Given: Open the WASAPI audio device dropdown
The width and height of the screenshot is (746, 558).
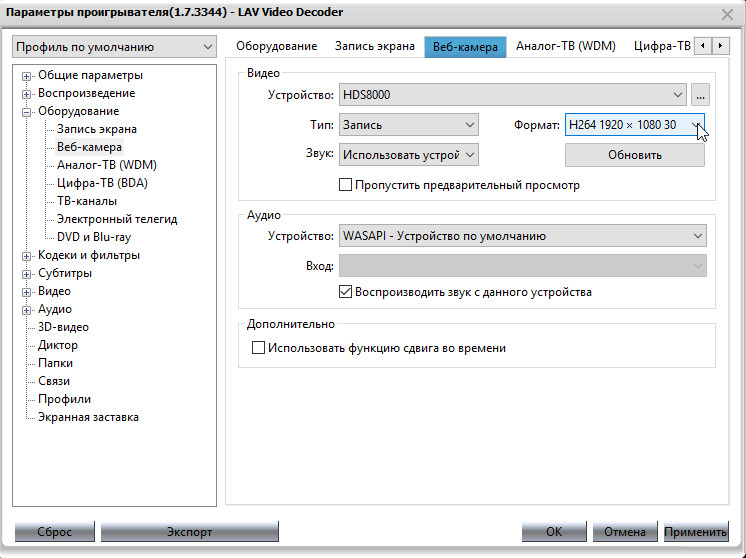Looking at the screenshot, I should 523,236.
